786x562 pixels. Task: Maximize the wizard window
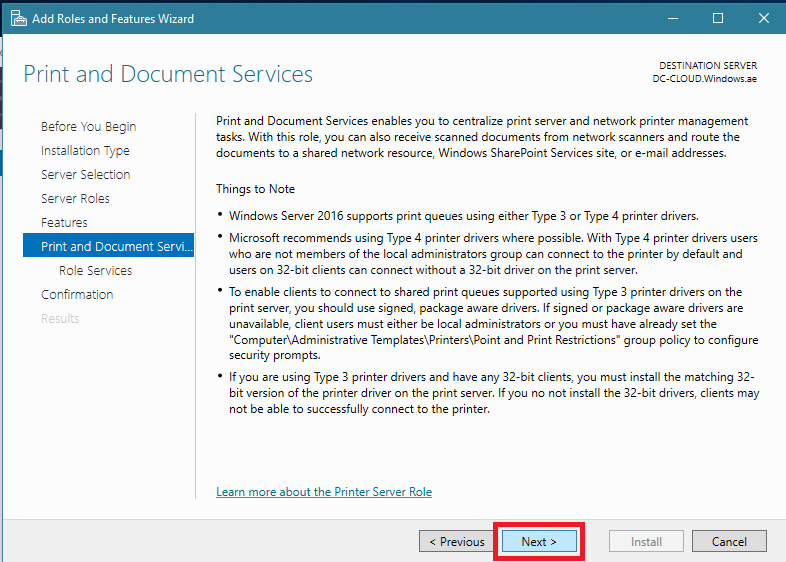pyautogui.click(x=718, y=19)
